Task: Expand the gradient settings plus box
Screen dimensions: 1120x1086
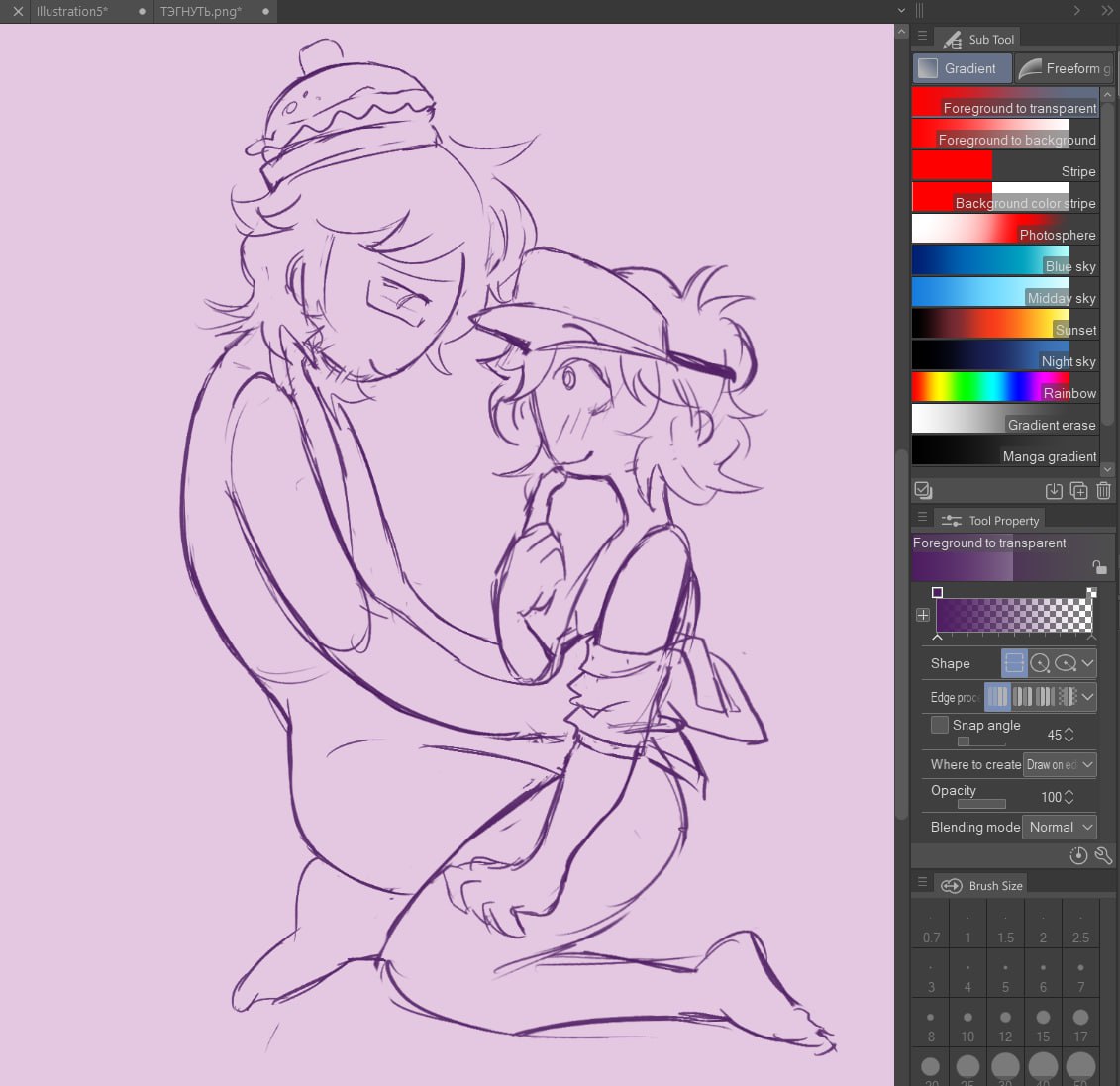Action: [923, 615]
